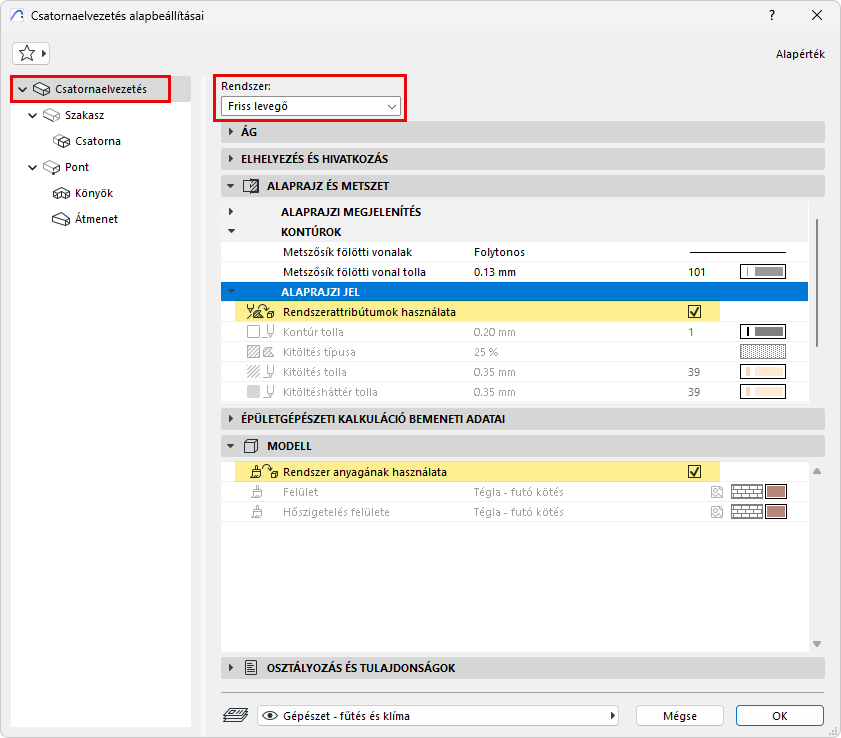Click the Rendszerattribútumok használata row icon

coord(260,312)
